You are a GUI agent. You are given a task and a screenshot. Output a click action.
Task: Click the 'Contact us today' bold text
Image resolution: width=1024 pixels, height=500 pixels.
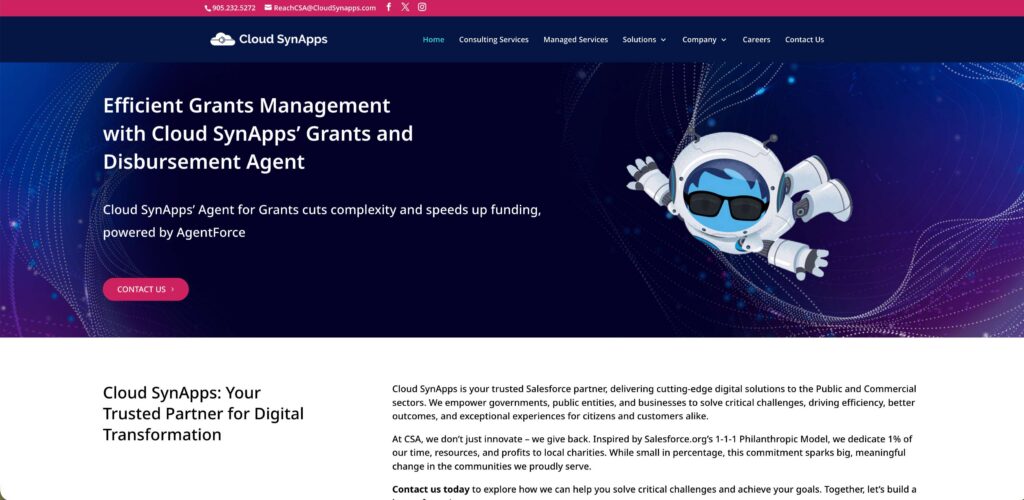[x=430, y=489]
